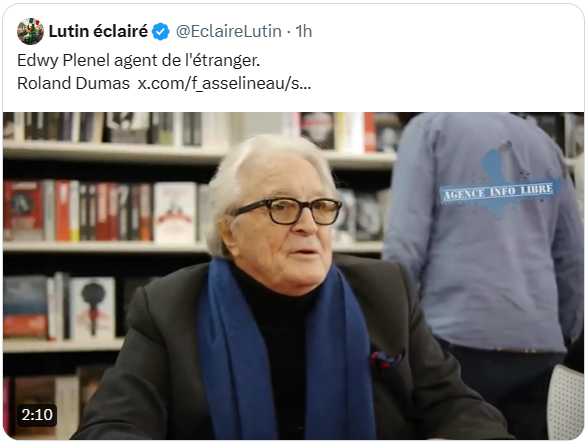587x443 pixels.
Task: Follow the x.com/f_asselineau/s… link
Action: [x=224, y=84]
